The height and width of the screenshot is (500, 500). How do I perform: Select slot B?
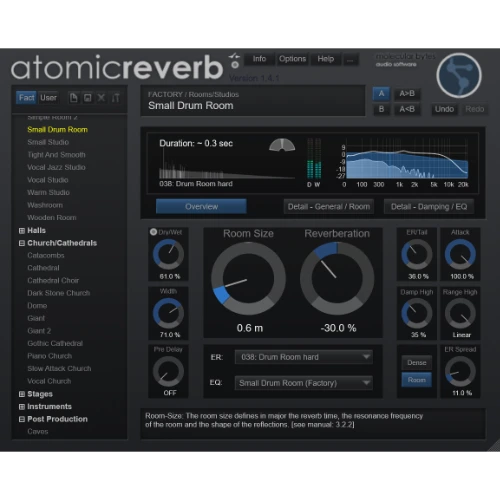tap(381, 109)
